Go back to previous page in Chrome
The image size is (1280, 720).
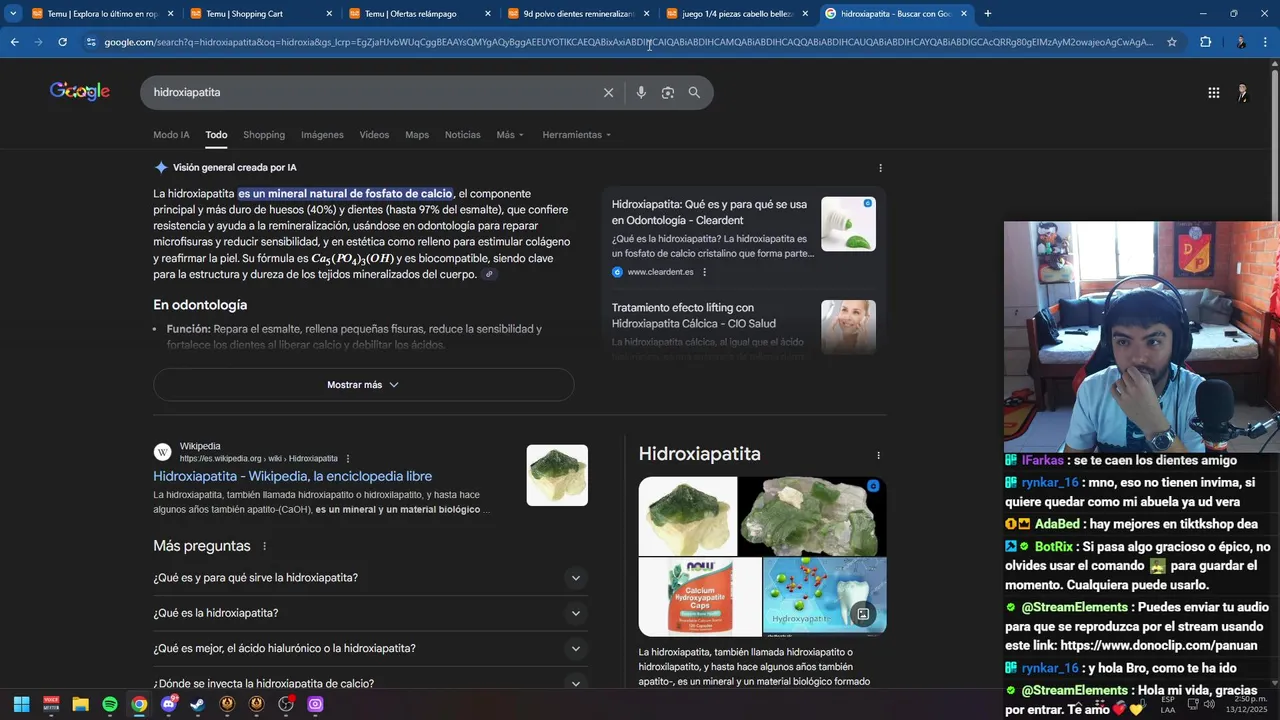14,42
